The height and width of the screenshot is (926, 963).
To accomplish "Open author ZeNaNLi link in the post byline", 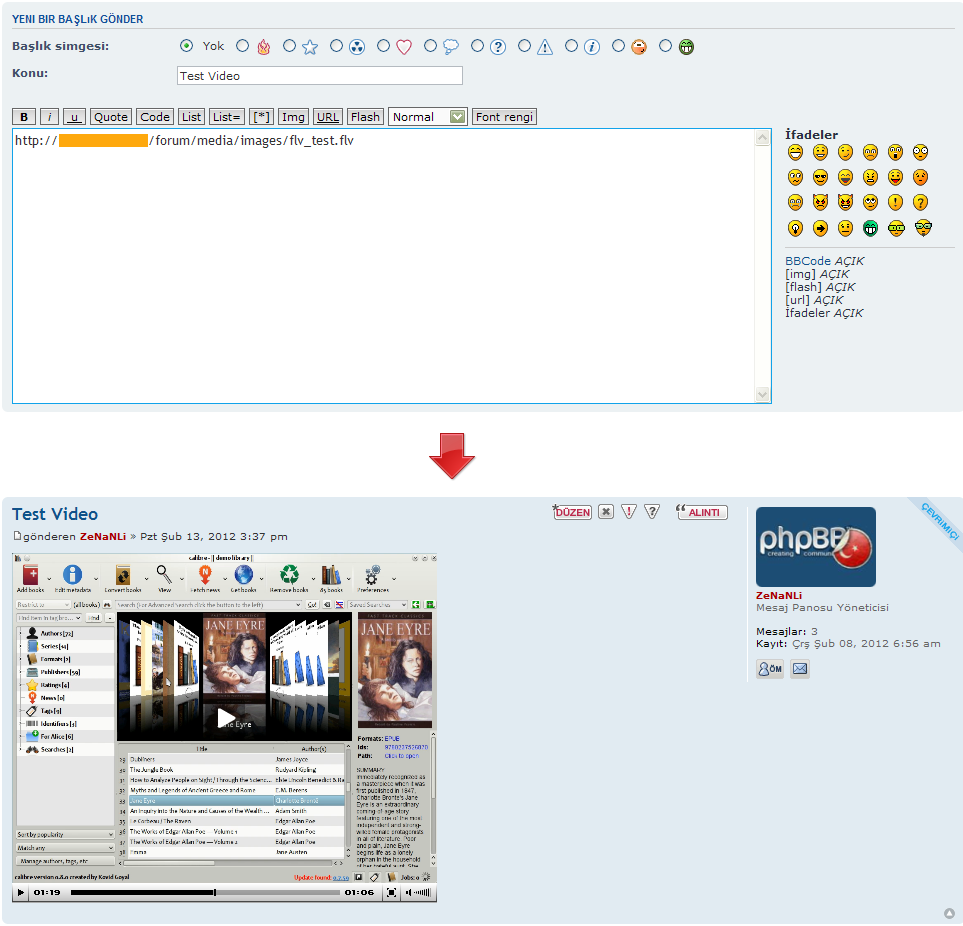I will point(103,536).
